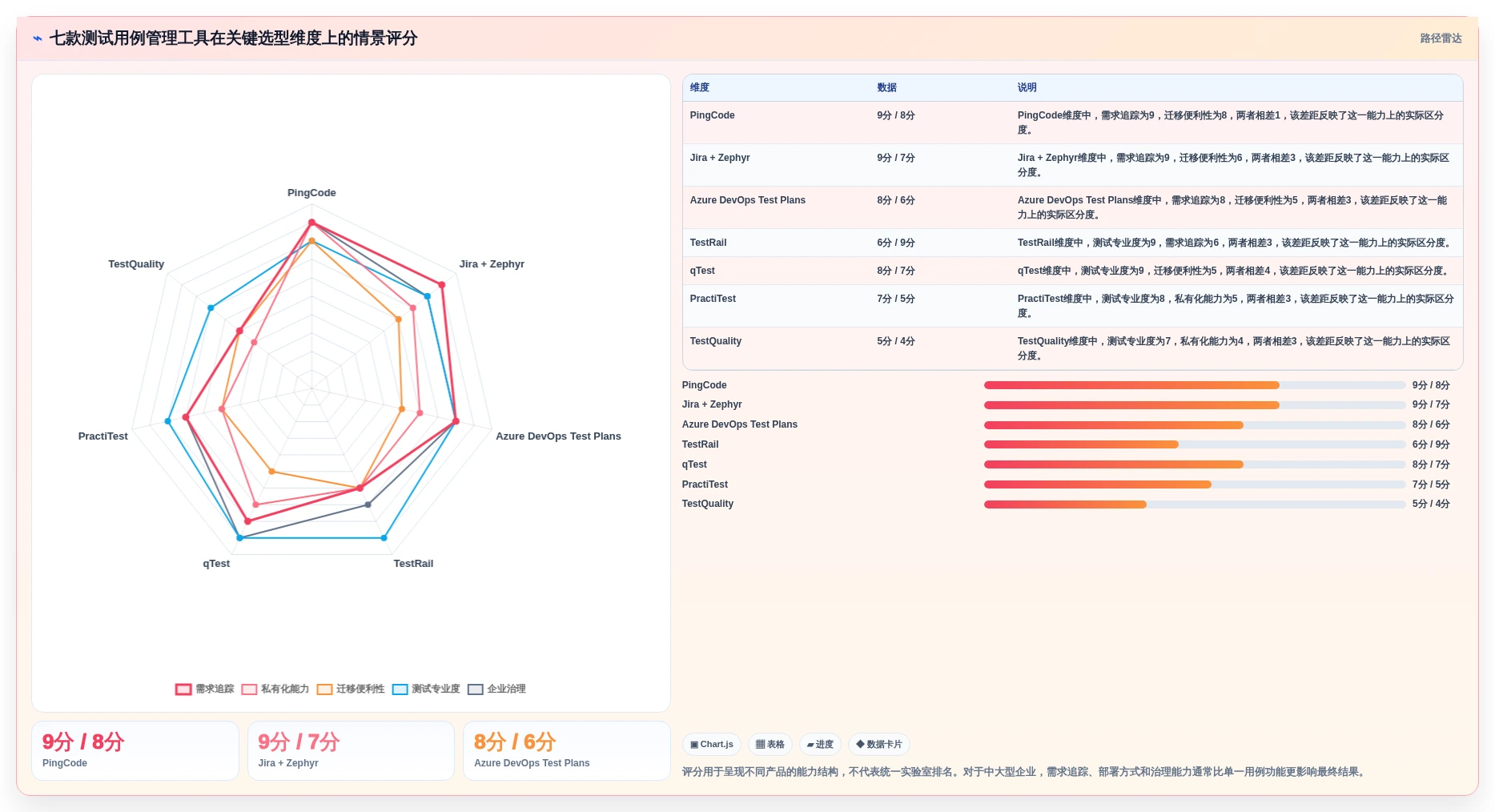1495x812 pixels.
Task: Toggle the 需求追踪 legend series
Action: click(205, 689)
